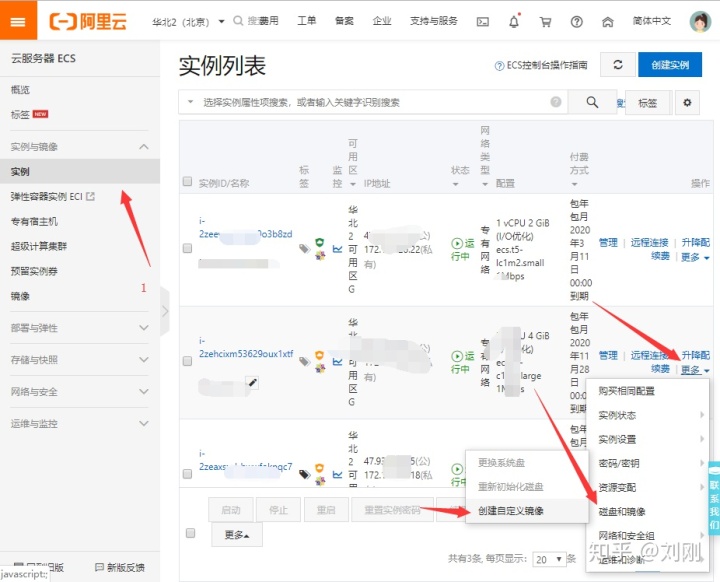Collapse the 实例与镜像 sidebar section

pos(80,147)
